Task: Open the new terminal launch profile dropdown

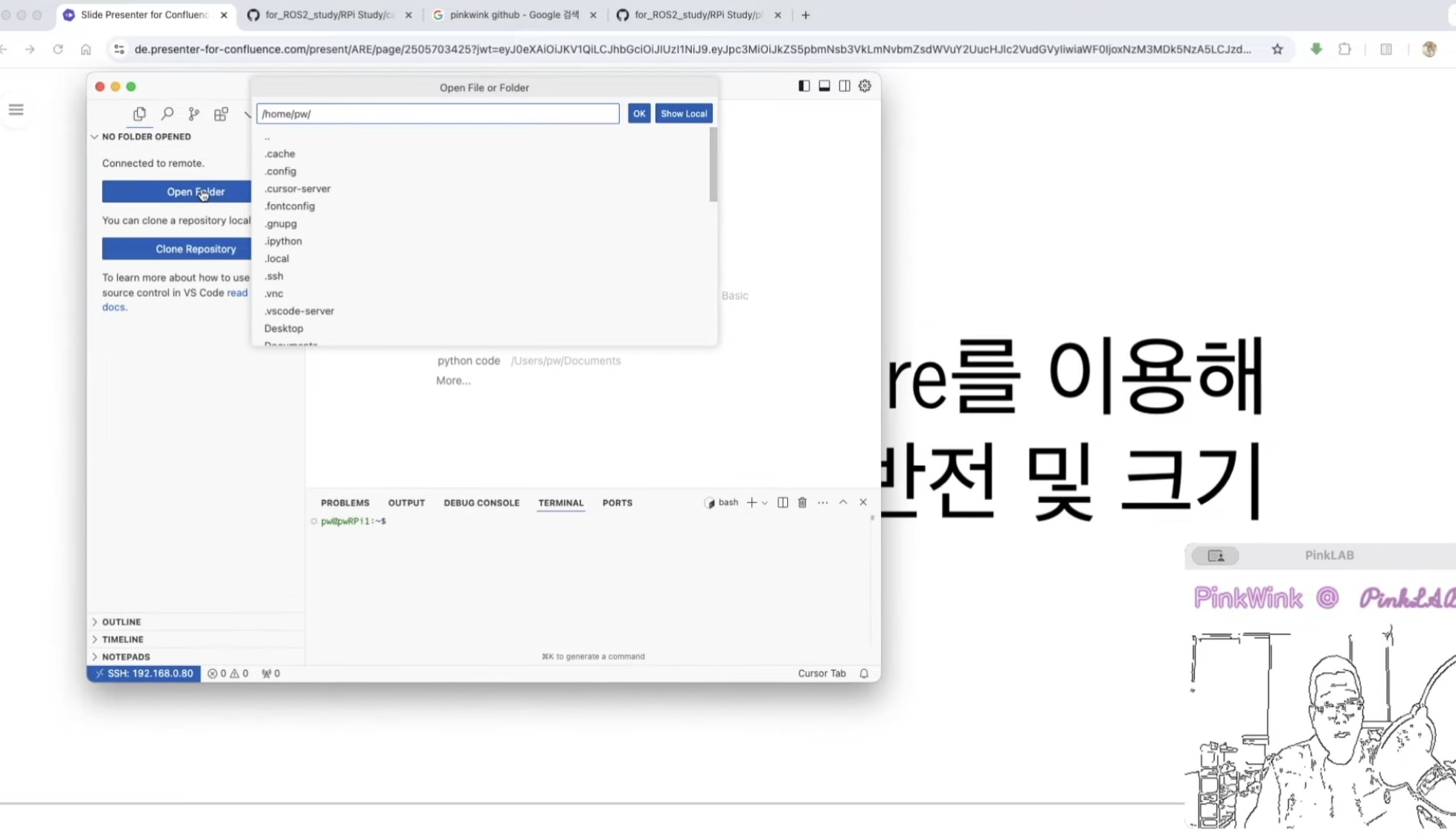Action: (x=765, y=503)
